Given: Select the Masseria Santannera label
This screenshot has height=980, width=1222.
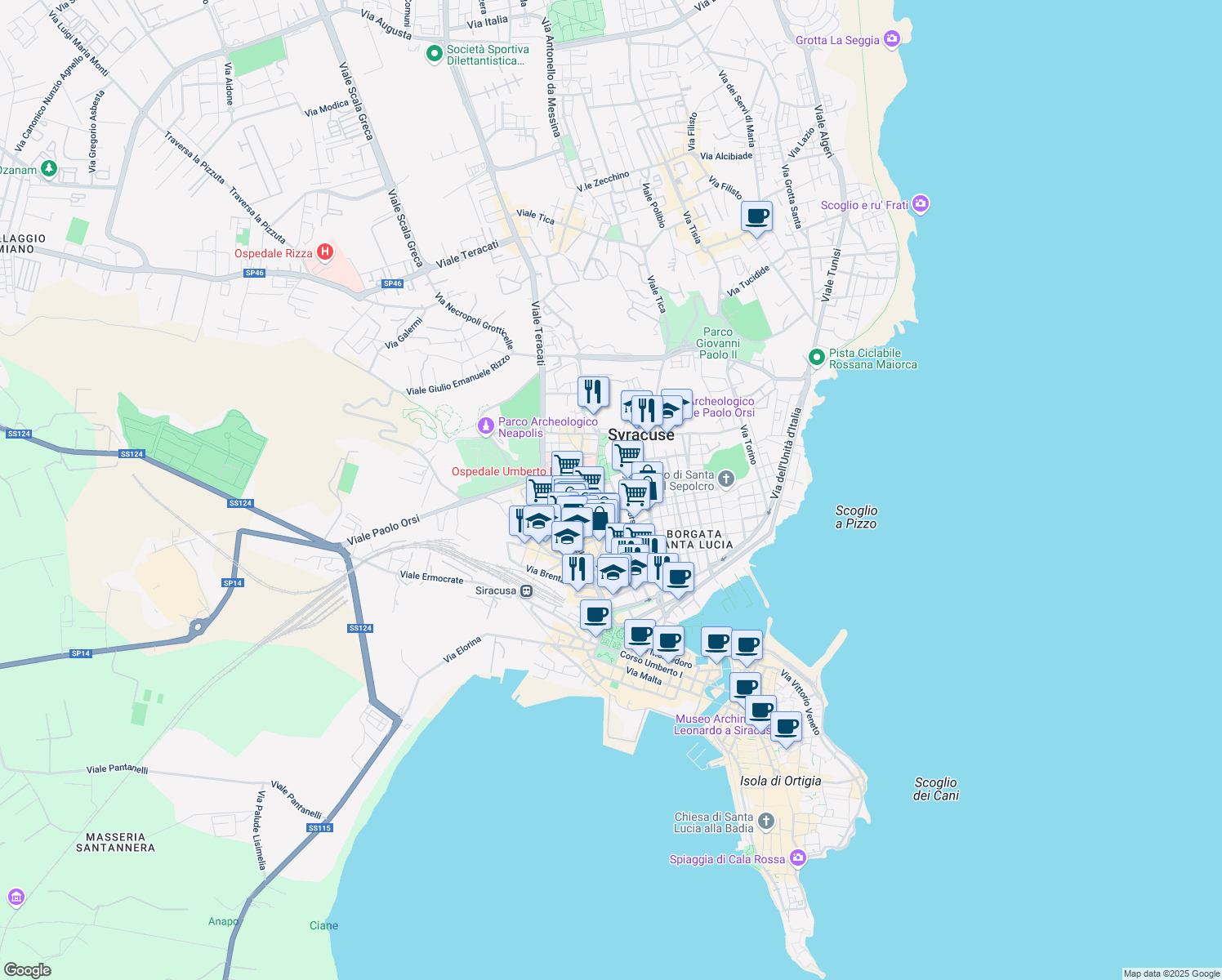Looking at the screenshot, I should 115,842.
